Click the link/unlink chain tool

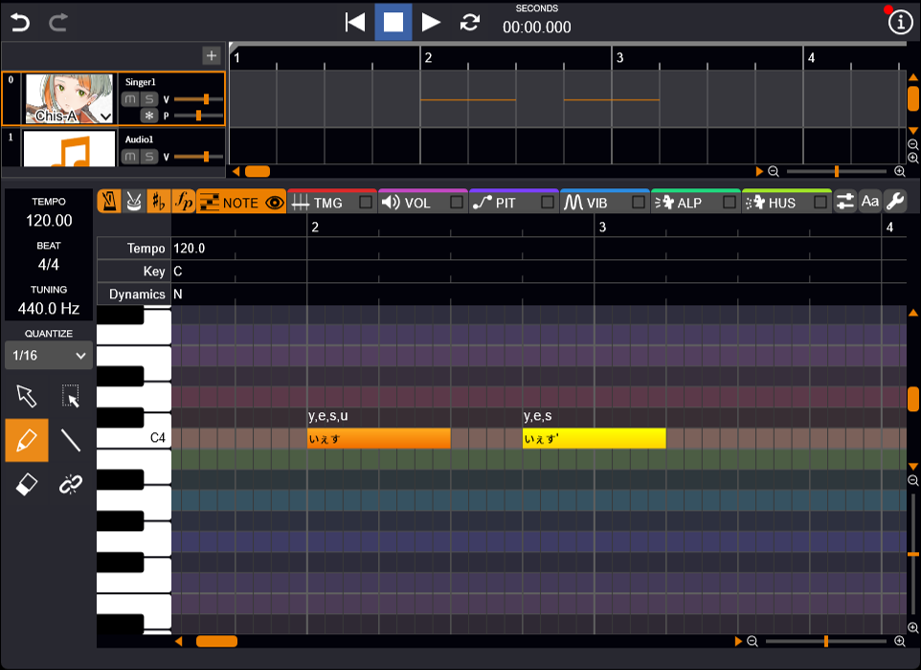(x=70, y=484)
